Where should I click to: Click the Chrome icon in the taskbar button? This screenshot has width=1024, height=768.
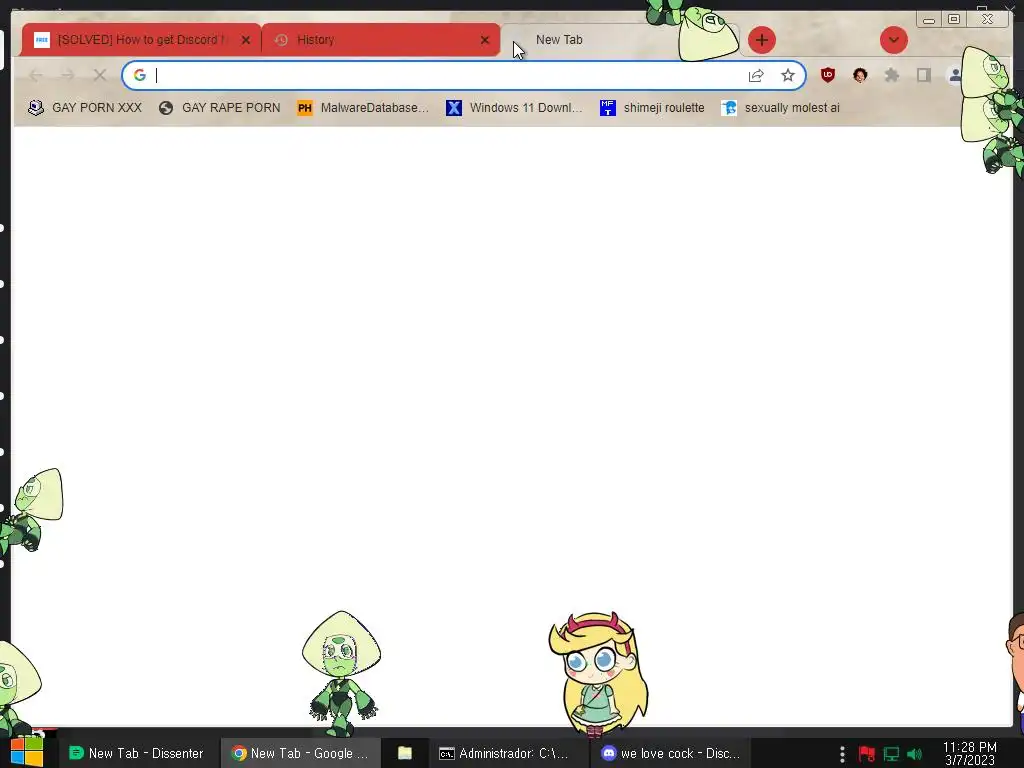[239, 753]
